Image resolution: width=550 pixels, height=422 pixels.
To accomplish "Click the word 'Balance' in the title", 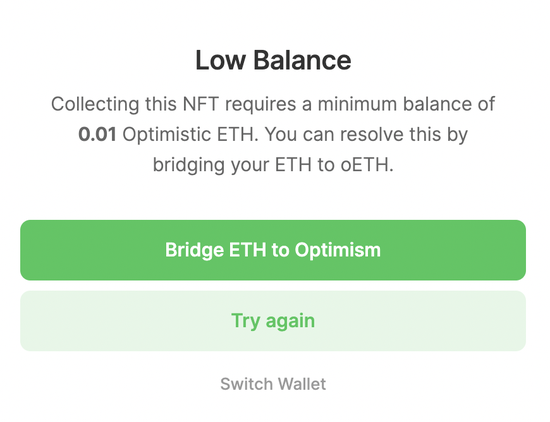I will click(x=302, y=60).
